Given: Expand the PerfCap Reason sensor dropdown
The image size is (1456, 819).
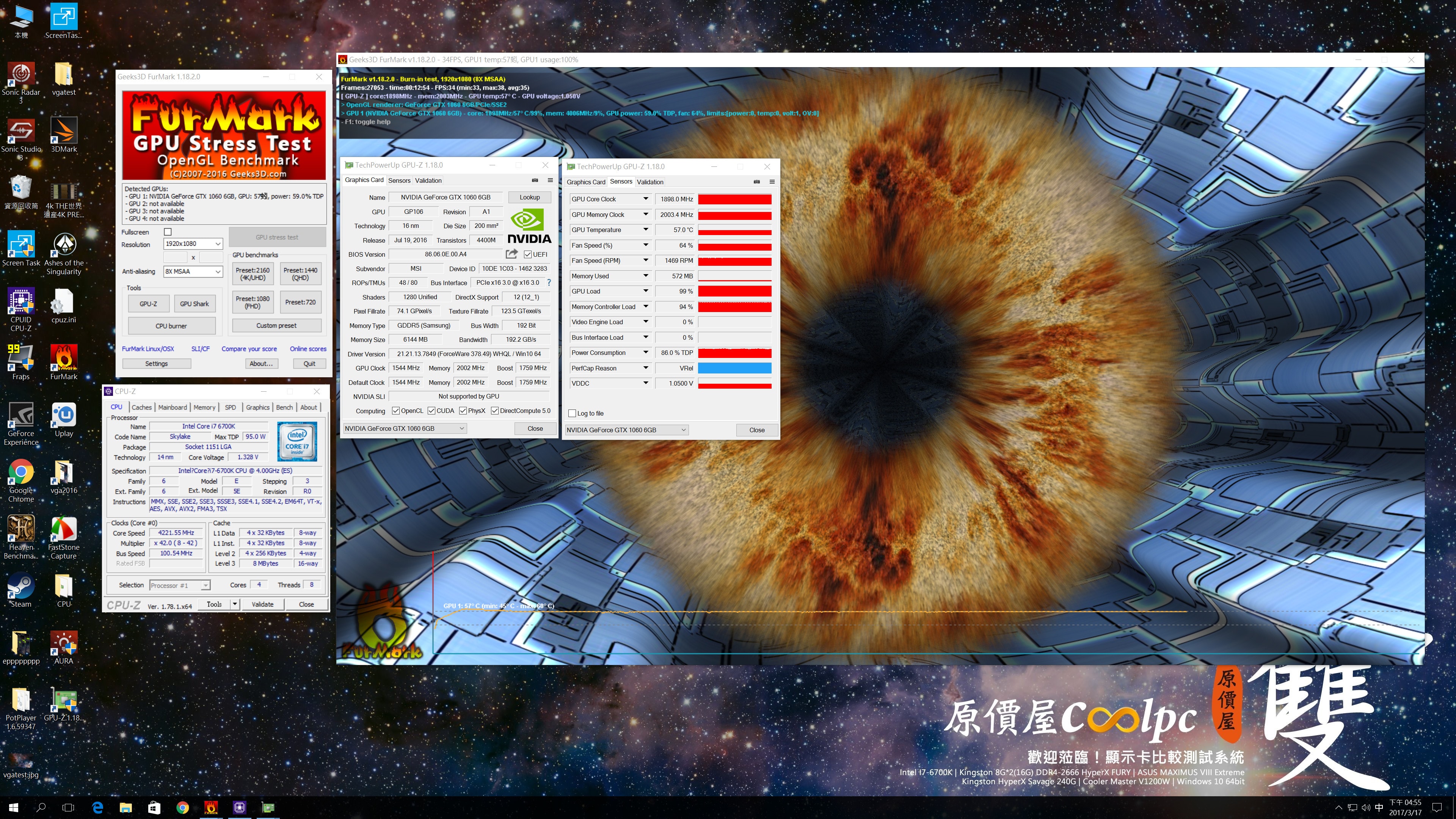Looking at the screenshot, I should click(x=645, y=368).
